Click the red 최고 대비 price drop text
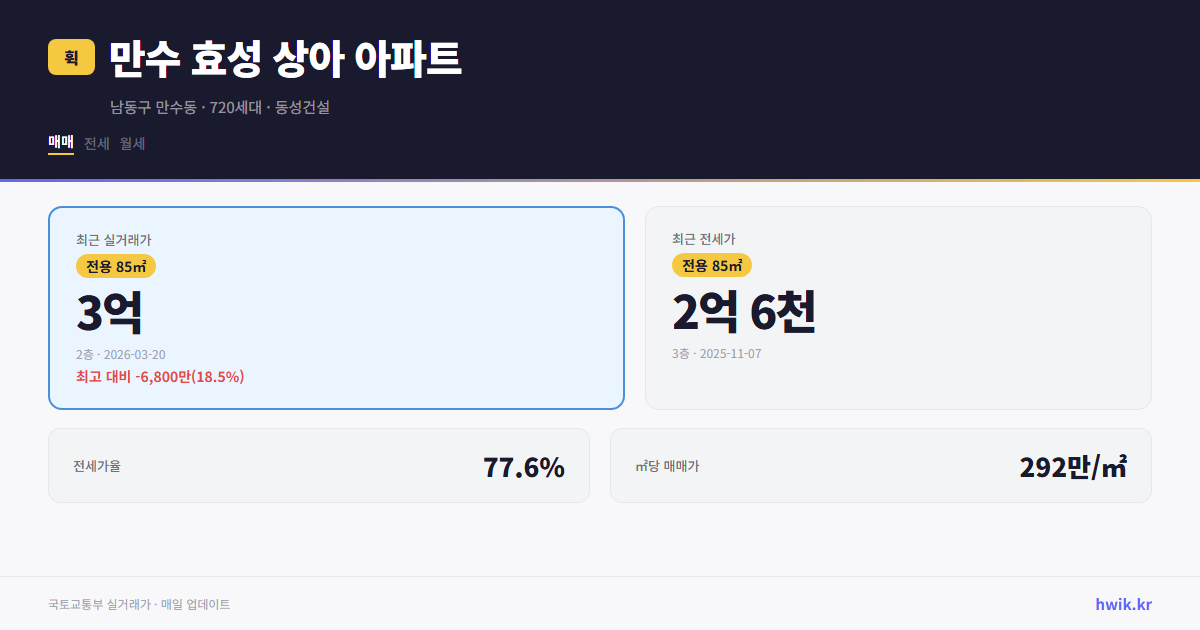The height and width of the screenshot is (630, 1200). (159, 378)
